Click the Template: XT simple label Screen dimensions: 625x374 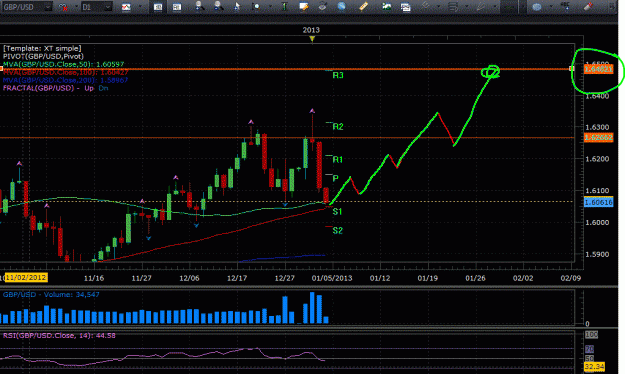pos(42,48)
